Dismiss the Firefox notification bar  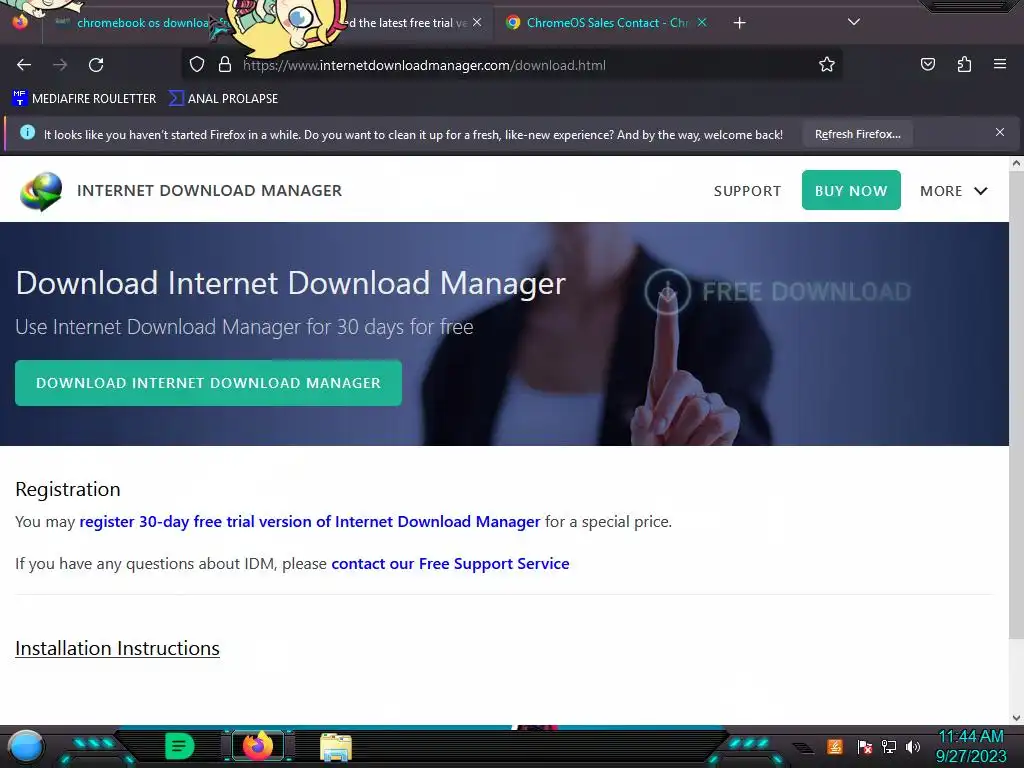click(1000, 133)
